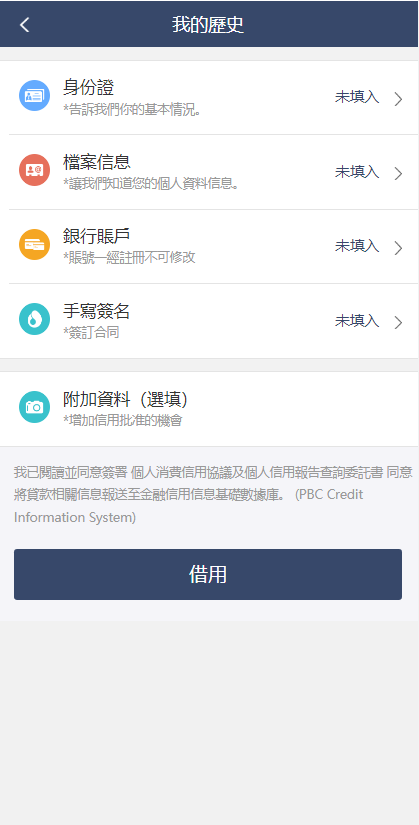Click the teal handwritten signature icon

click(34, 319)
